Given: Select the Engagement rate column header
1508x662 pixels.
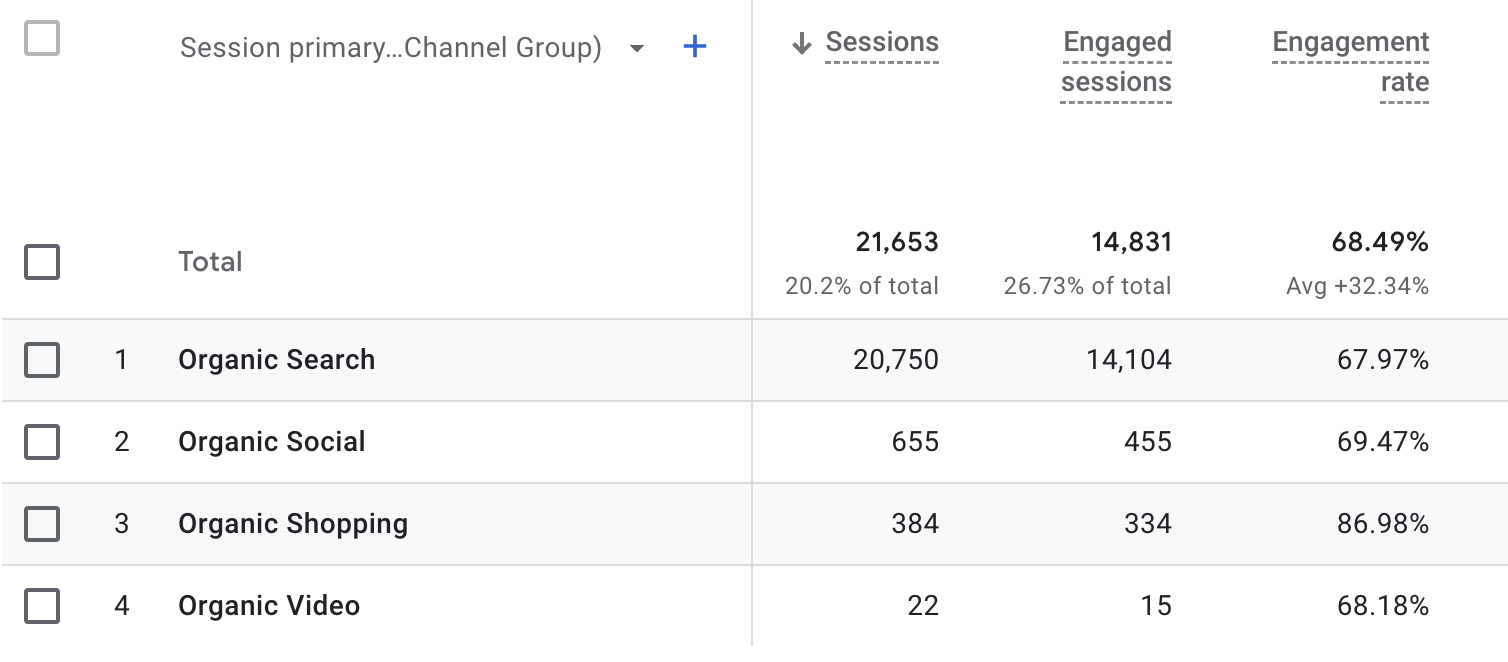Looking at the screenshot, I should [1350, 61].
